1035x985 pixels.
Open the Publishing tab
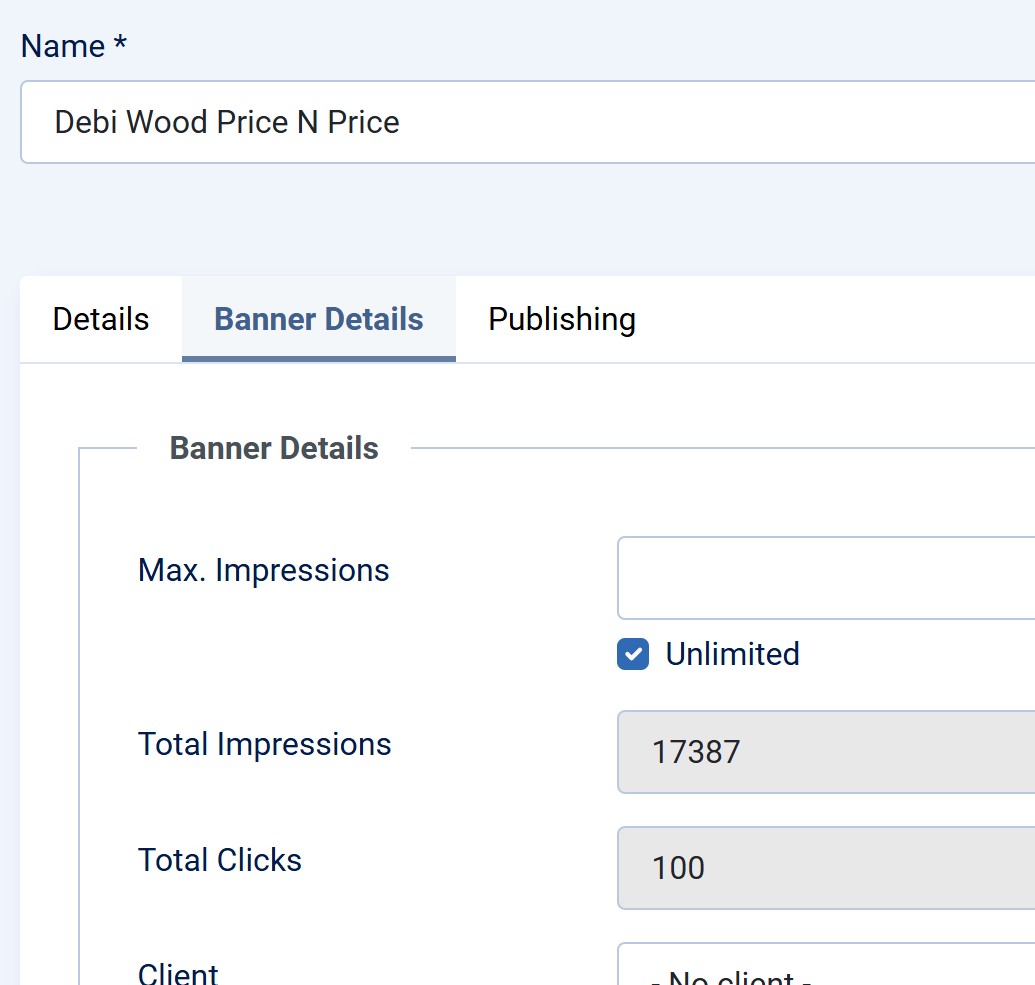pyautogui.click(x=562, y=320)
